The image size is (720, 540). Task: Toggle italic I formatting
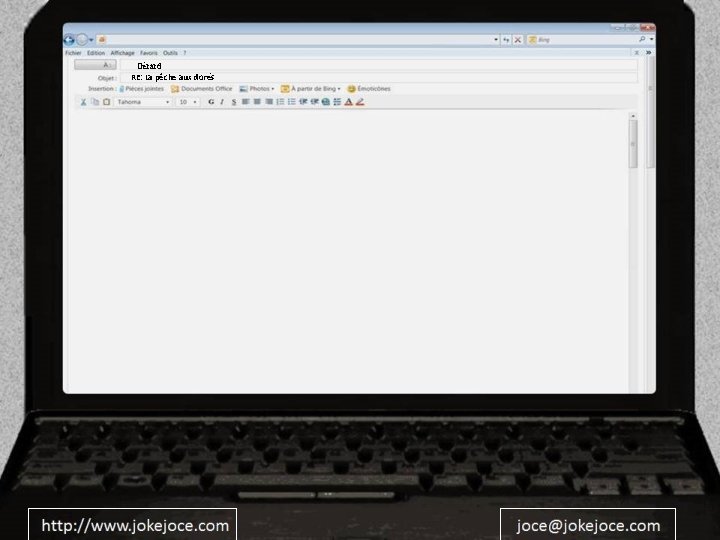[x=222, y=102]
